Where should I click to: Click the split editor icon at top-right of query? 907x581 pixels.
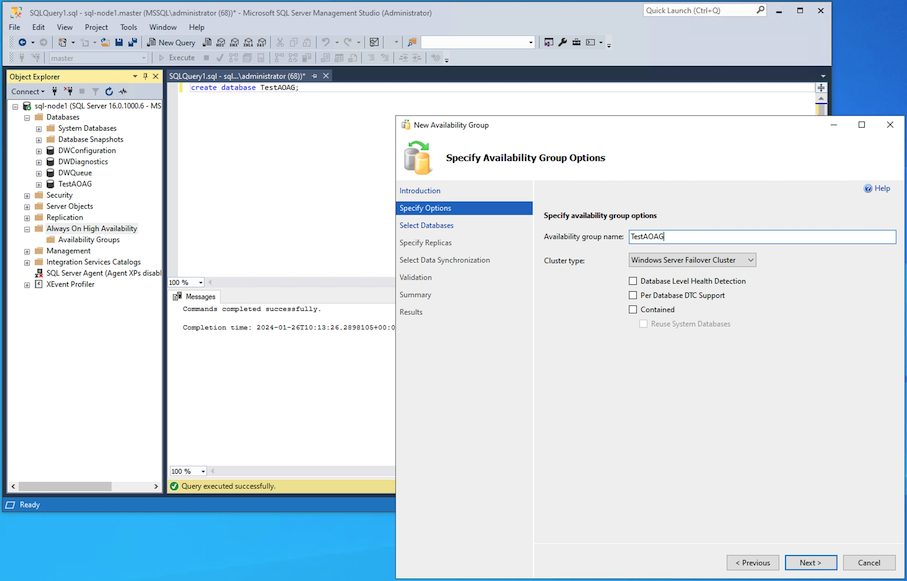820,87
